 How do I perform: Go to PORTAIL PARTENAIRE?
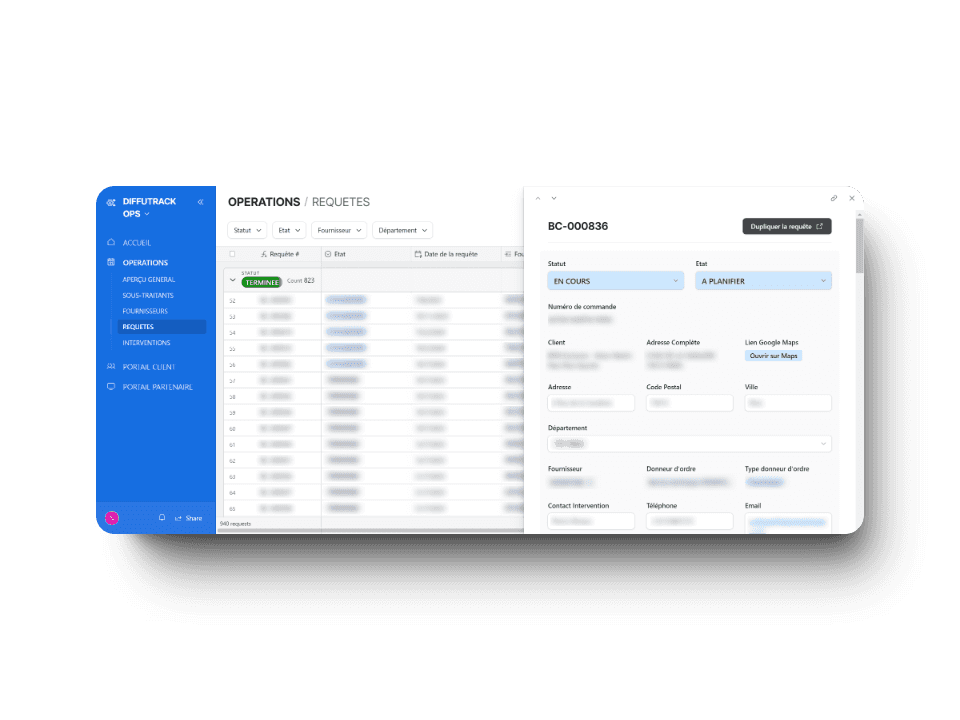(157, 387)
